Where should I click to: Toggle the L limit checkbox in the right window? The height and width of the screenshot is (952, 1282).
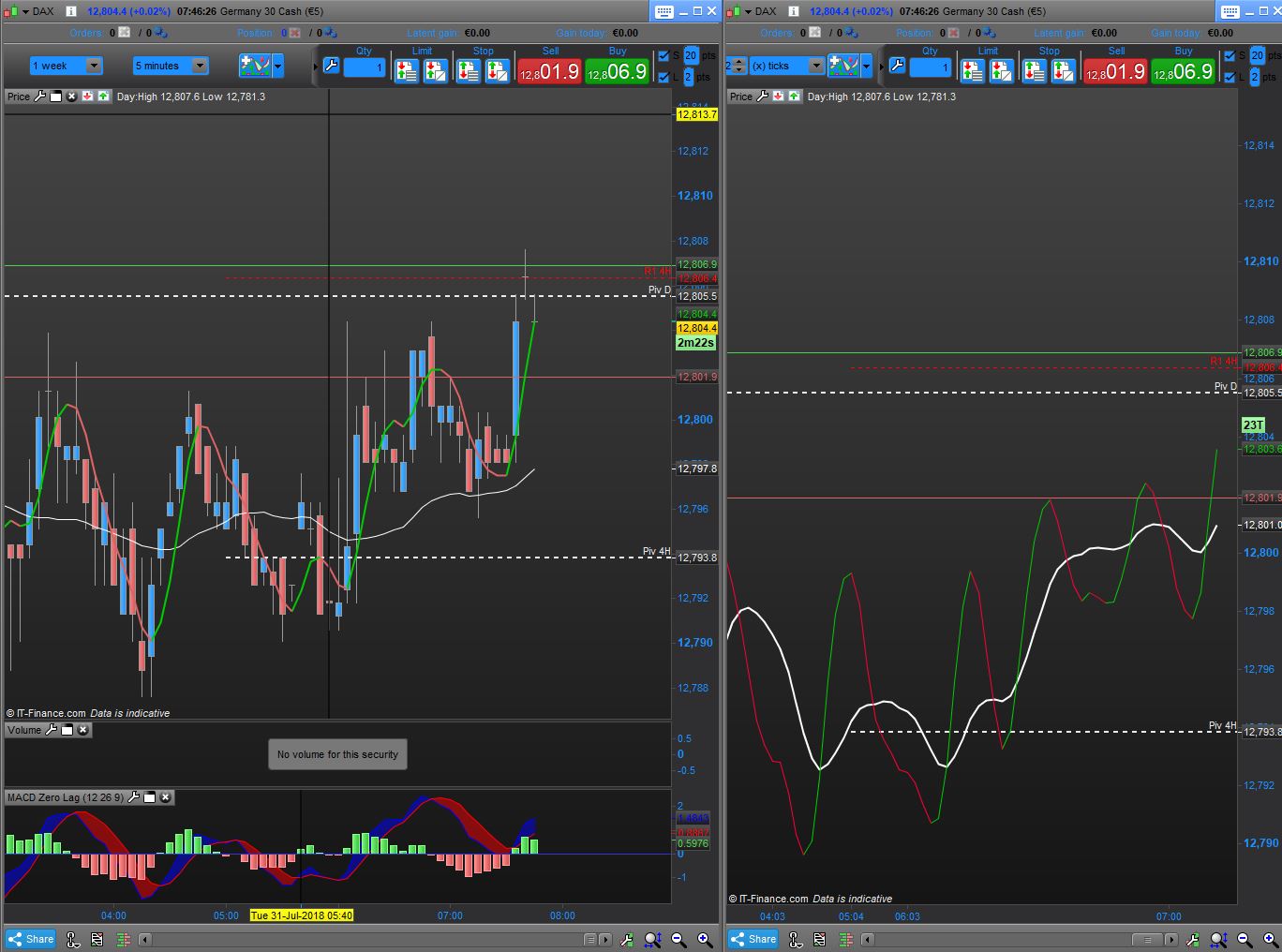tap(1230, 77)
